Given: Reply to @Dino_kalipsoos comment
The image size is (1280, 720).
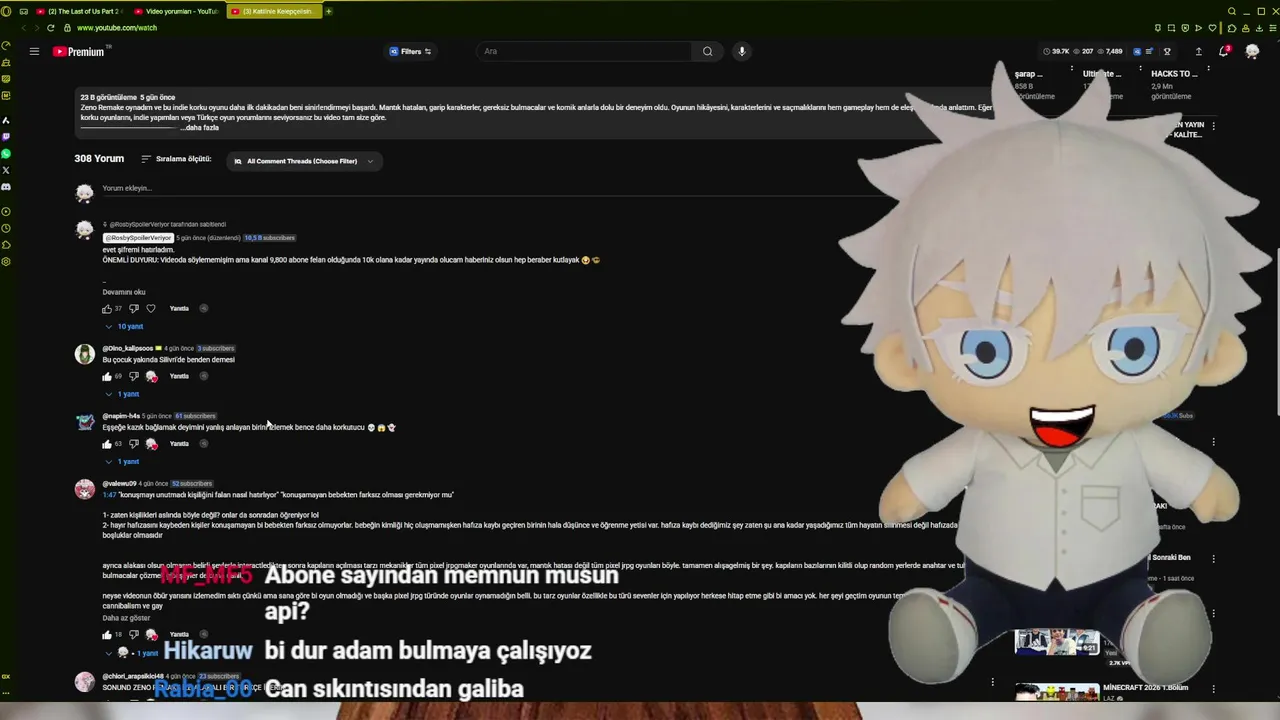Looking at the screenshot, I should (x=179, y=376).
